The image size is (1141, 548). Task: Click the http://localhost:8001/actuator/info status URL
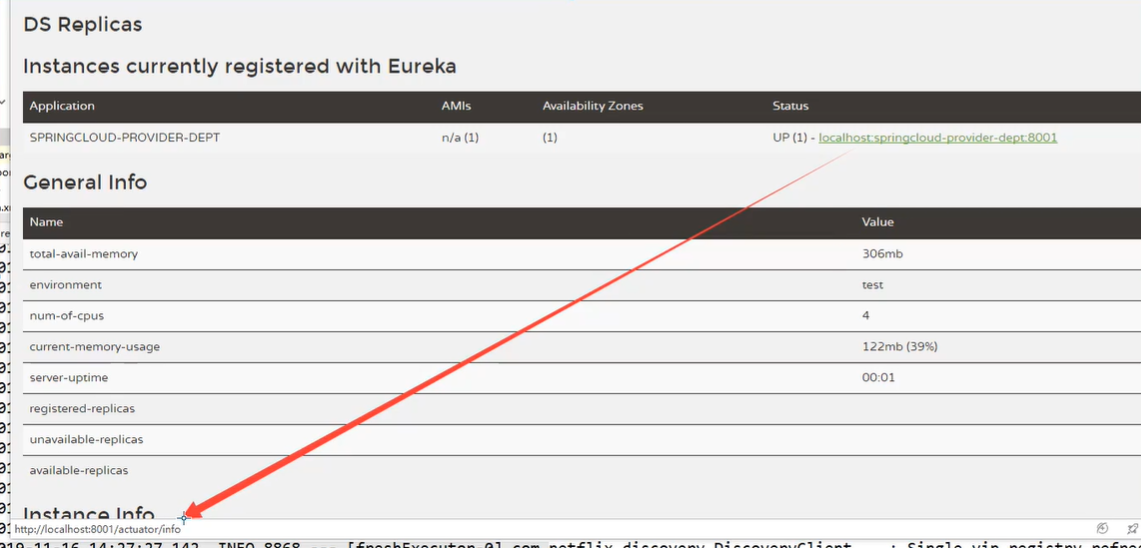(98, 530)
